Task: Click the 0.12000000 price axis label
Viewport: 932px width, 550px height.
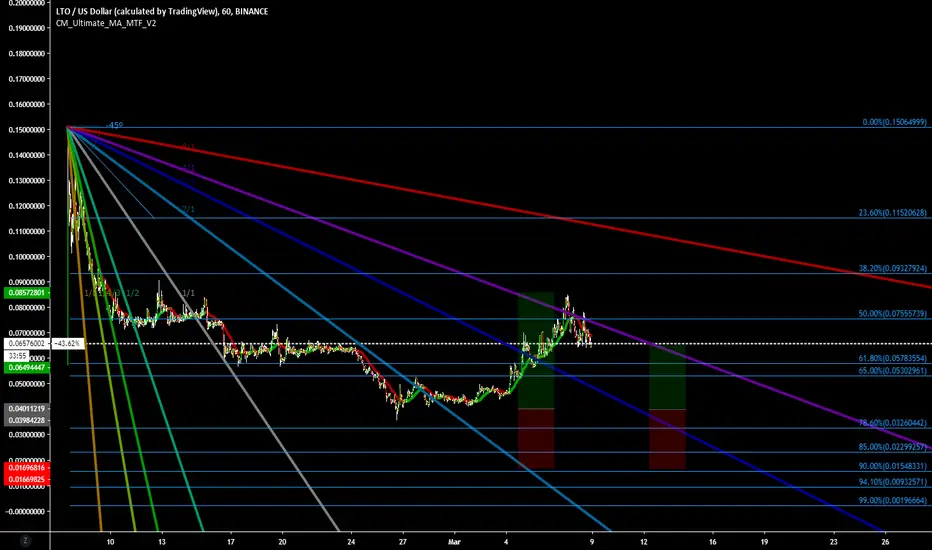Action: 27,206
